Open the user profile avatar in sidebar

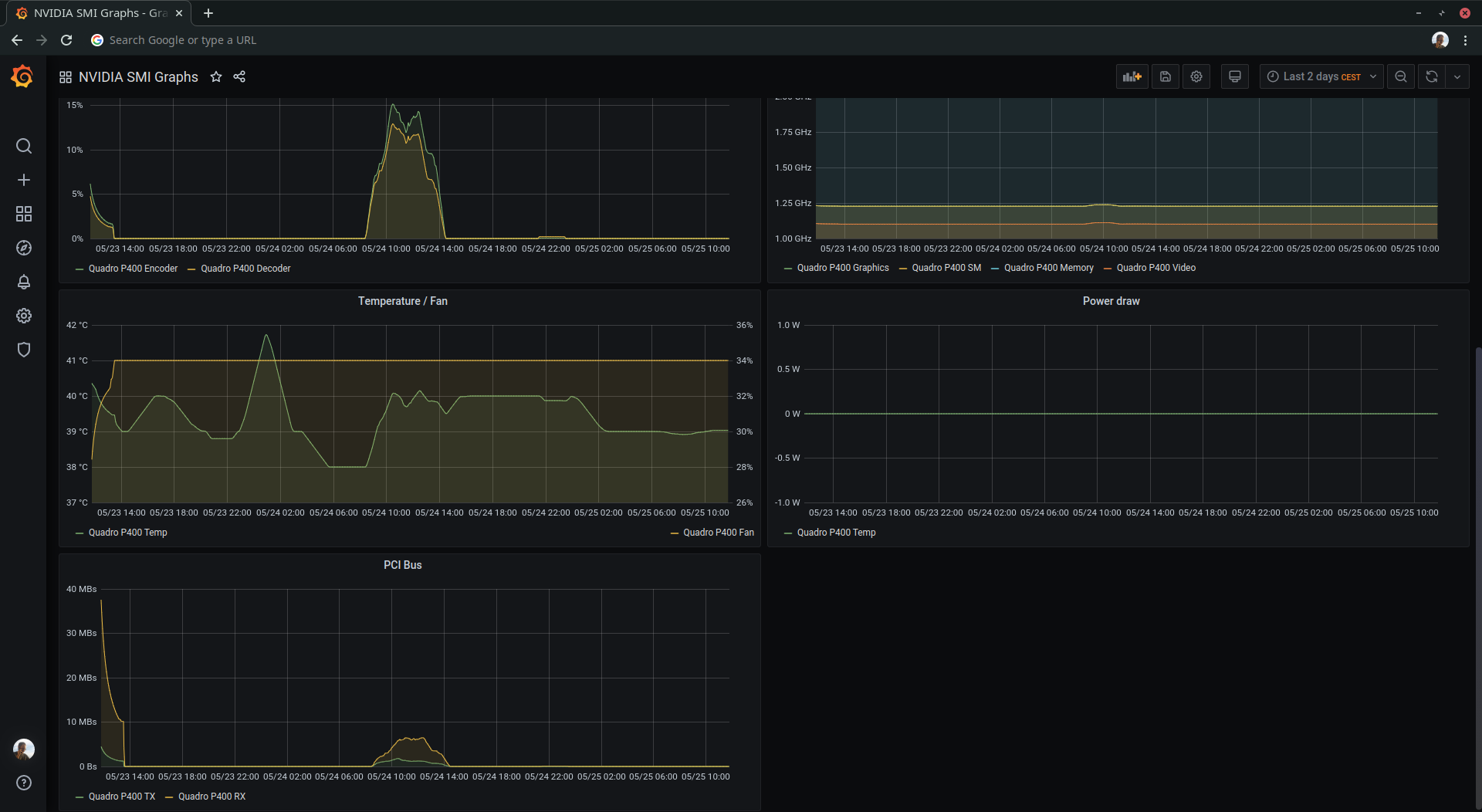pyautogui.click(x=24, y=749)
